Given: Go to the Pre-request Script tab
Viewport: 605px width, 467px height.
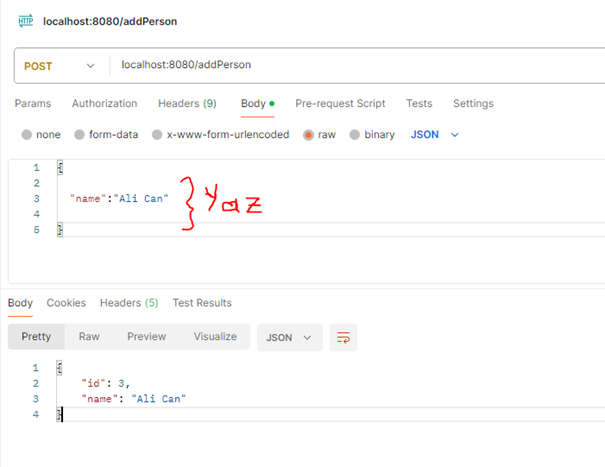Looking at the screenshot, I should click(340, 103).
